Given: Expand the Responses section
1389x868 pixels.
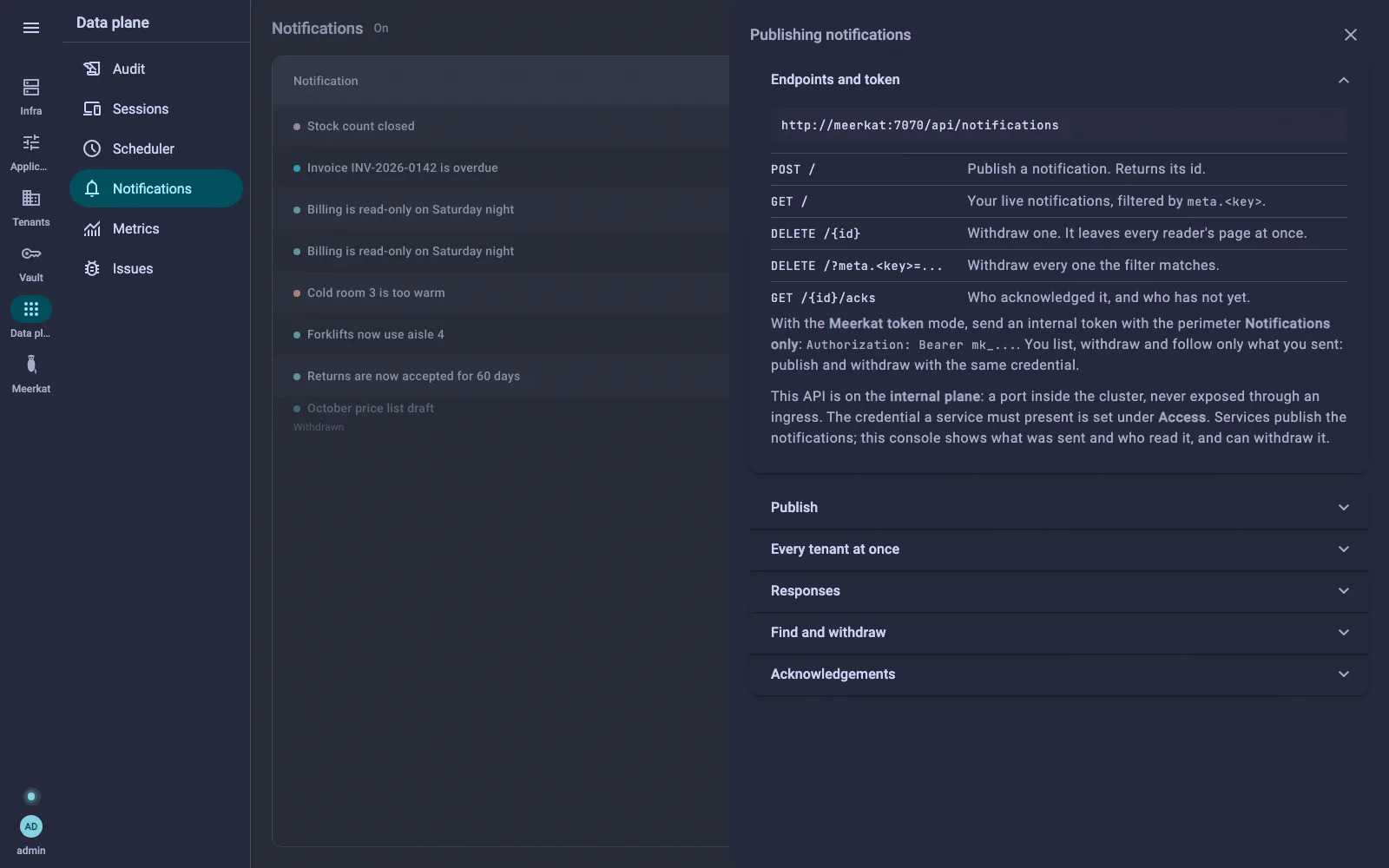Looking at the screenshot, I should click(x=1058, y=590).
